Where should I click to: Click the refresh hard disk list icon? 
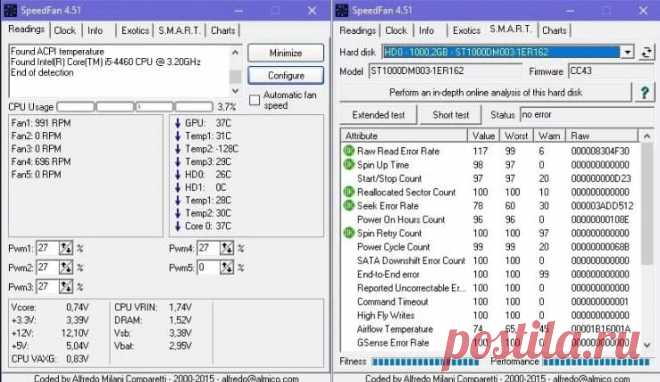[646, 52]
